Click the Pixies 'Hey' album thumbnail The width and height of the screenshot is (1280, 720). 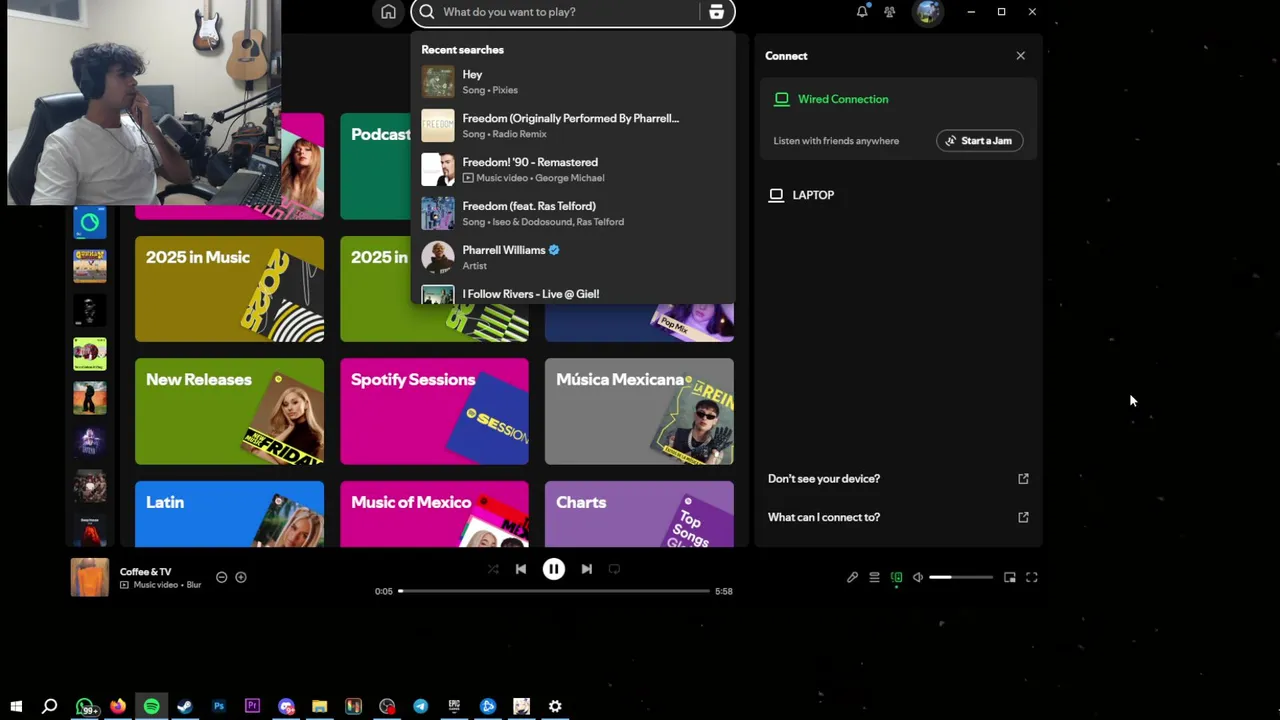(x=437, y=82)
